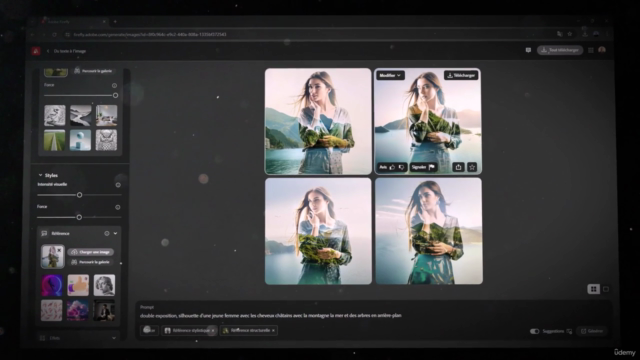
Task: Show info for Référence section
Action: [x=107, y=233]
